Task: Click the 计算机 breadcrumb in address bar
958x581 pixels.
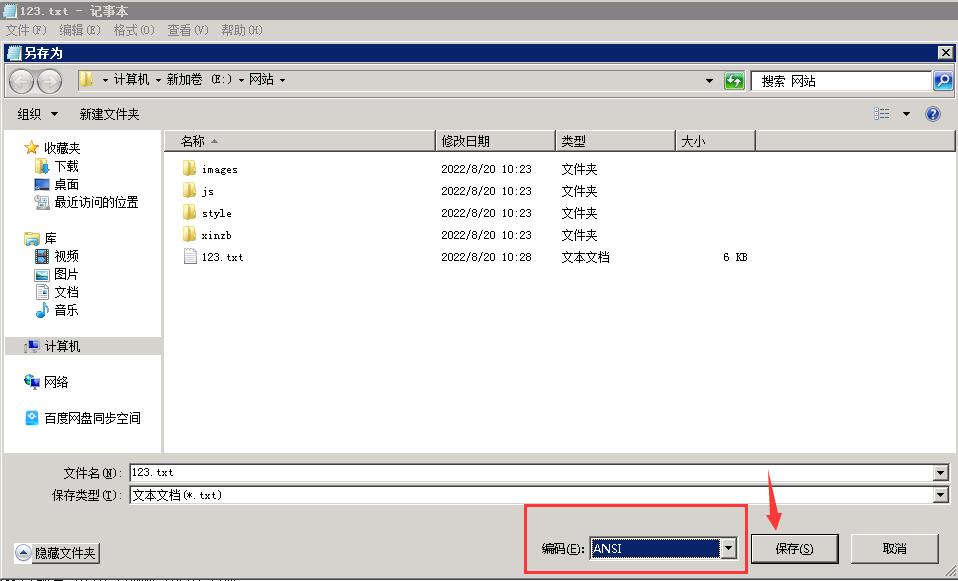Action: (x=131, y=80)
